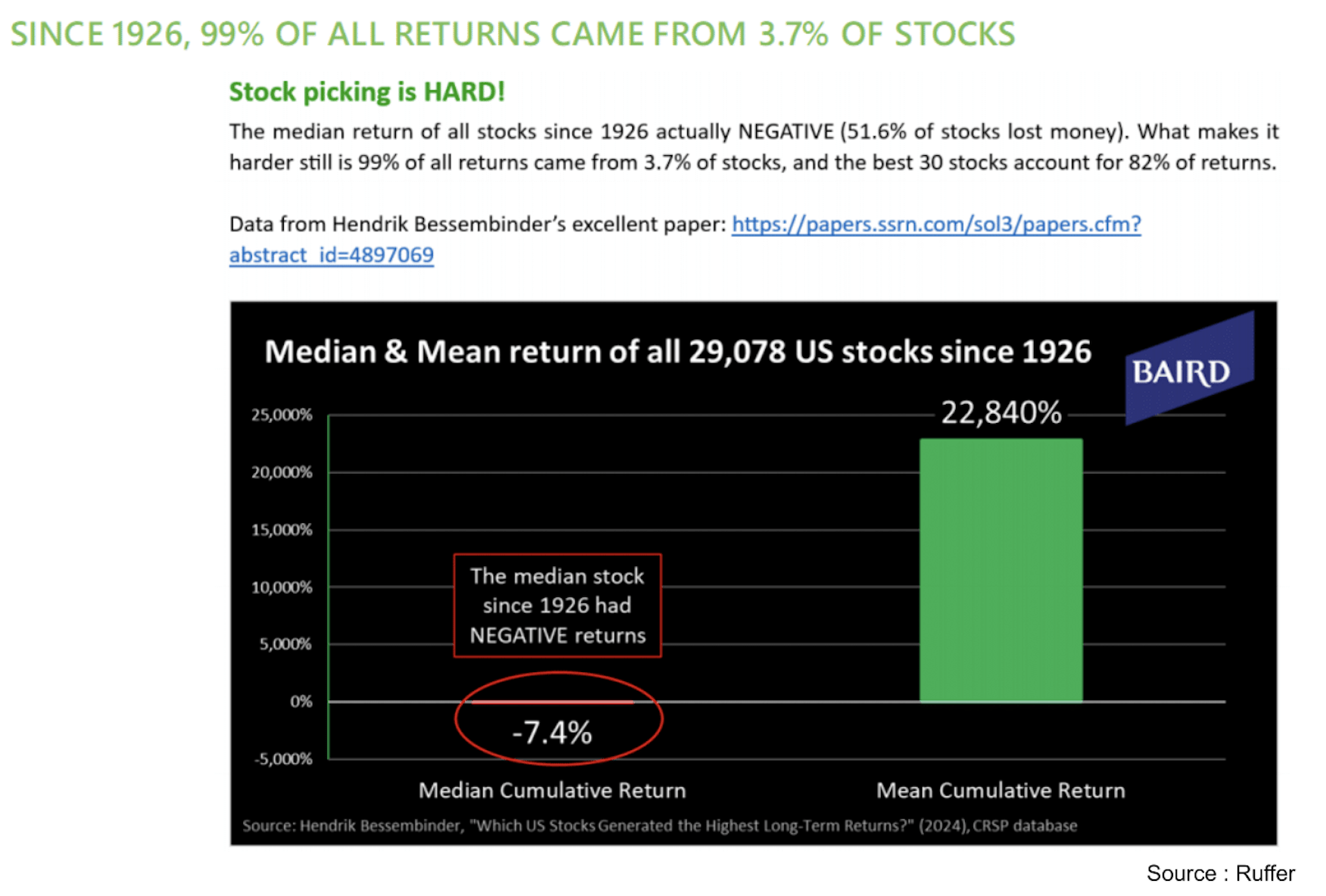Click the -5,000% y-axis label
Viewport: 1326px width, 896px height.
tap(283, 759)
